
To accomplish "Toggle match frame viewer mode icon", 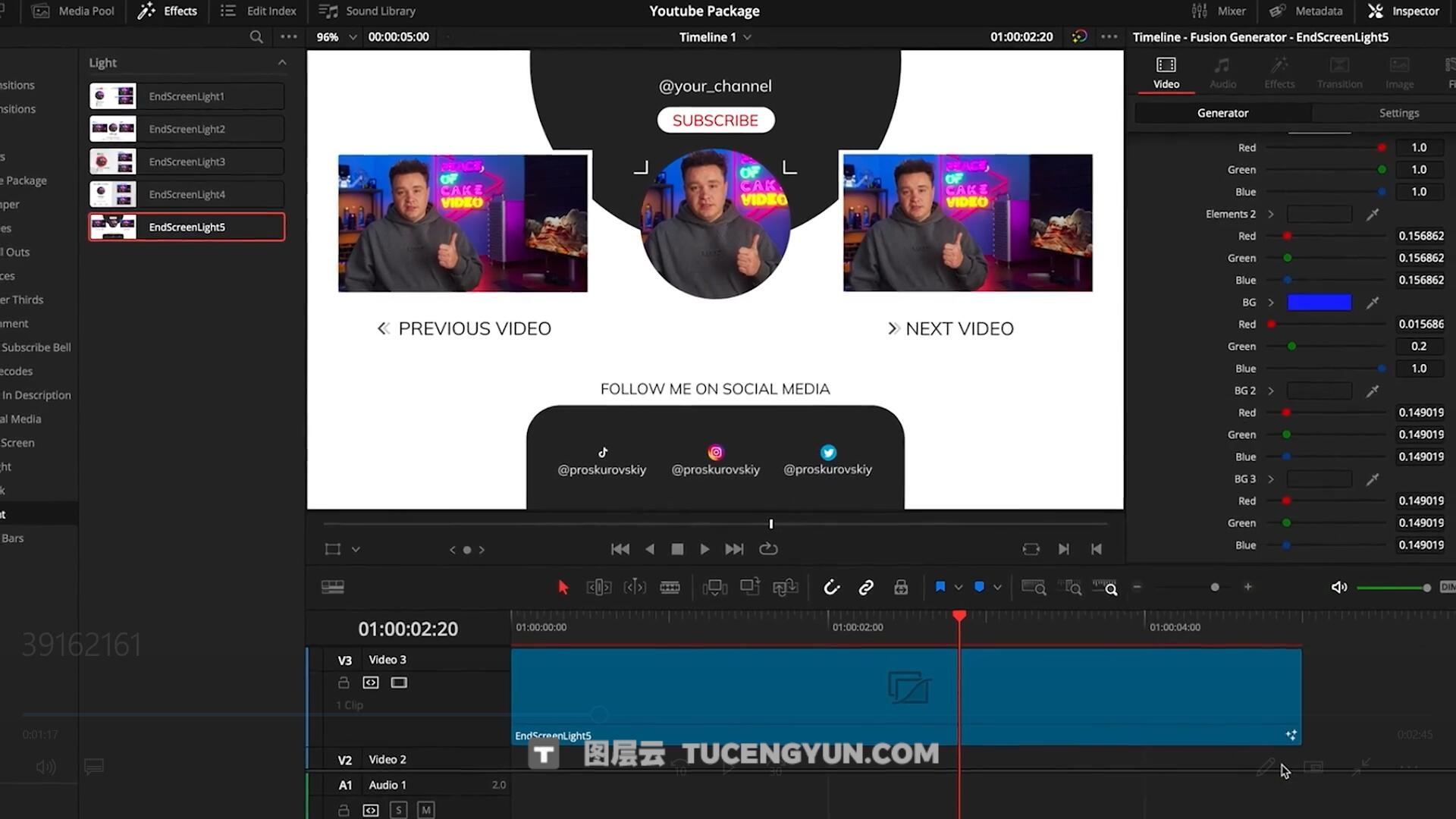I will click(x=1031, y=549).
